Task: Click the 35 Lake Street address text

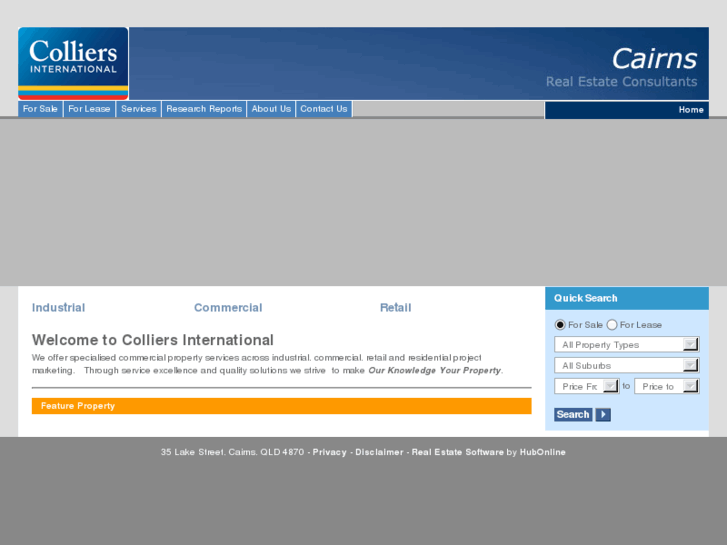Action: pos(232,452)
